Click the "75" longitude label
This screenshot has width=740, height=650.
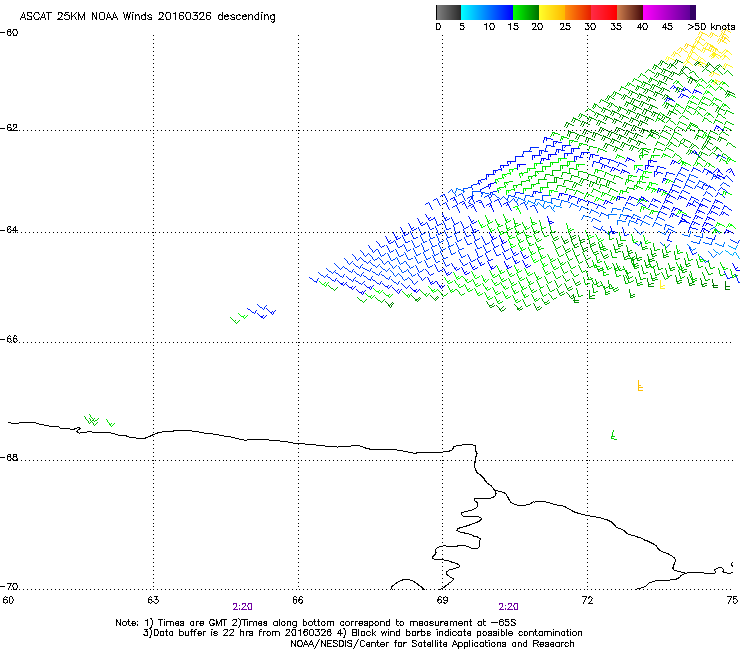732,600
